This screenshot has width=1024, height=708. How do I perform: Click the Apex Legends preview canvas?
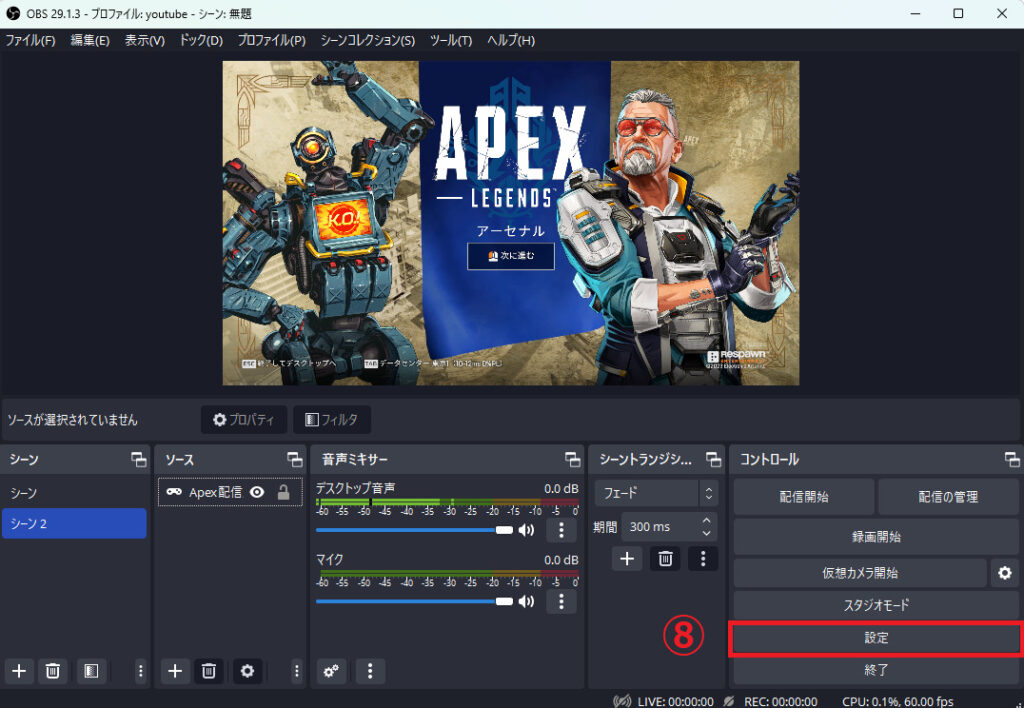[511, 223]
